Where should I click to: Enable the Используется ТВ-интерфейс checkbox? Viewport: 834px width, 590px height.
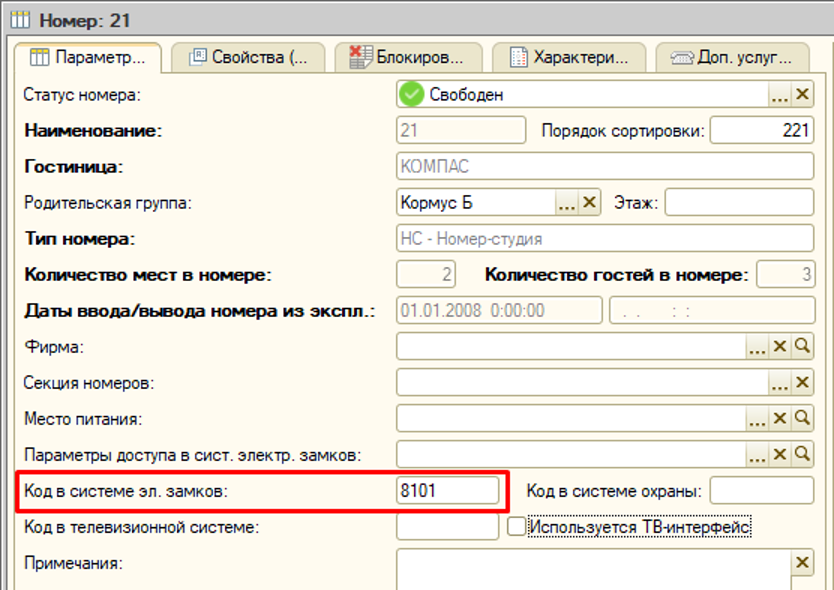[516, 526]
